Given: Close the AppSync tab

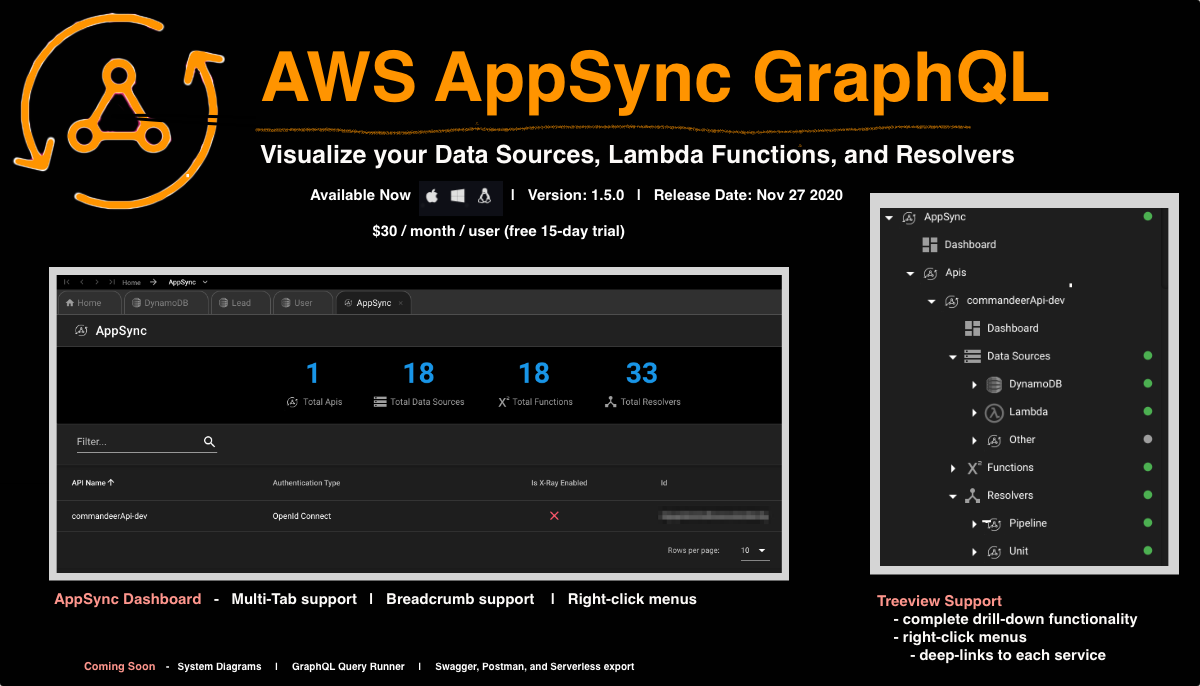Looking at the screenshot, I should pos(401,303).
